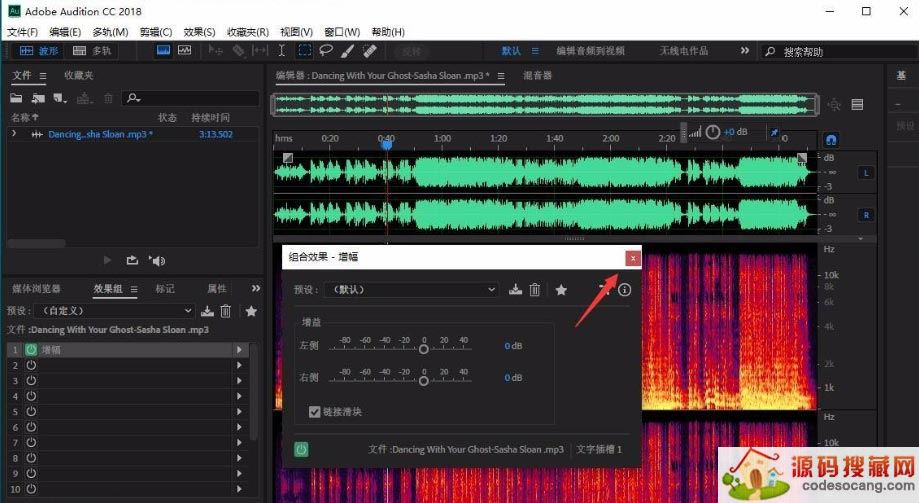This screenshot has height=503, width=919.
Task: Uncheck the 链接滑块 checkbox
Action: click(315, 411)
